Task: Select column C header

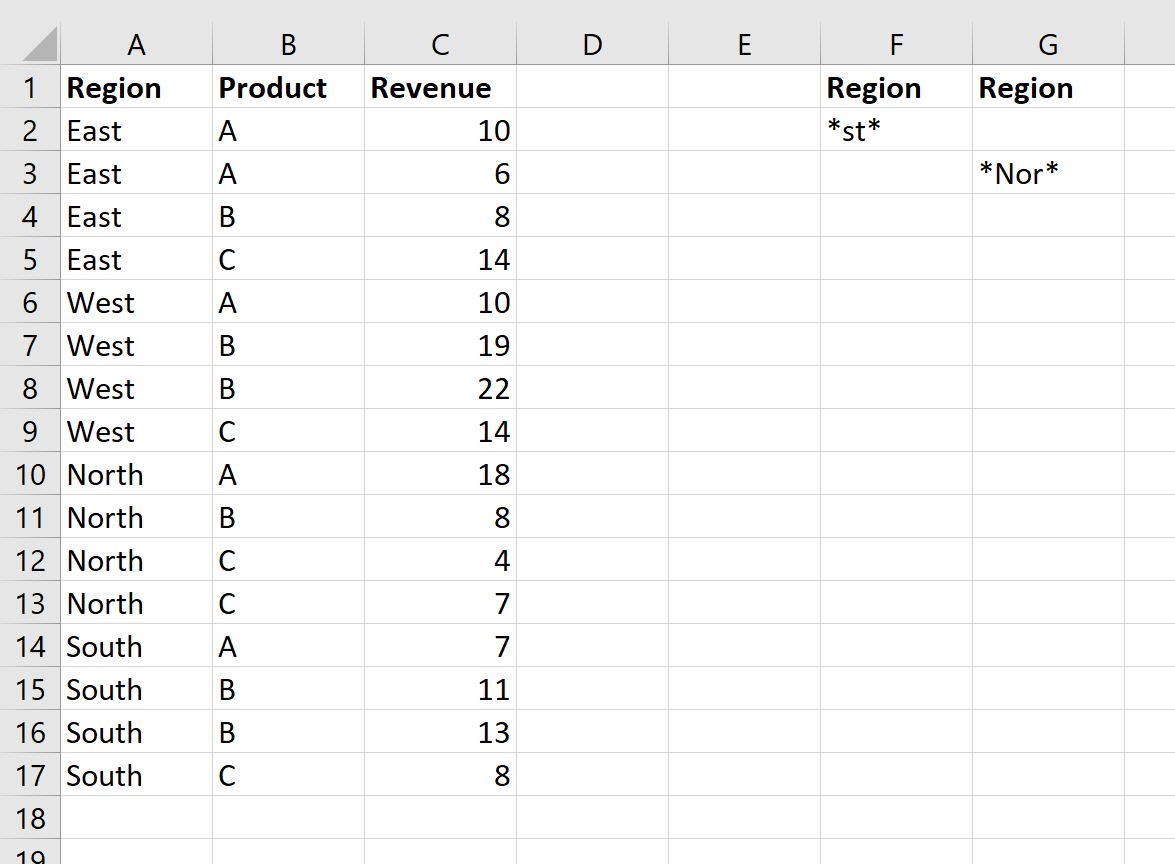Action: (440, 44)
